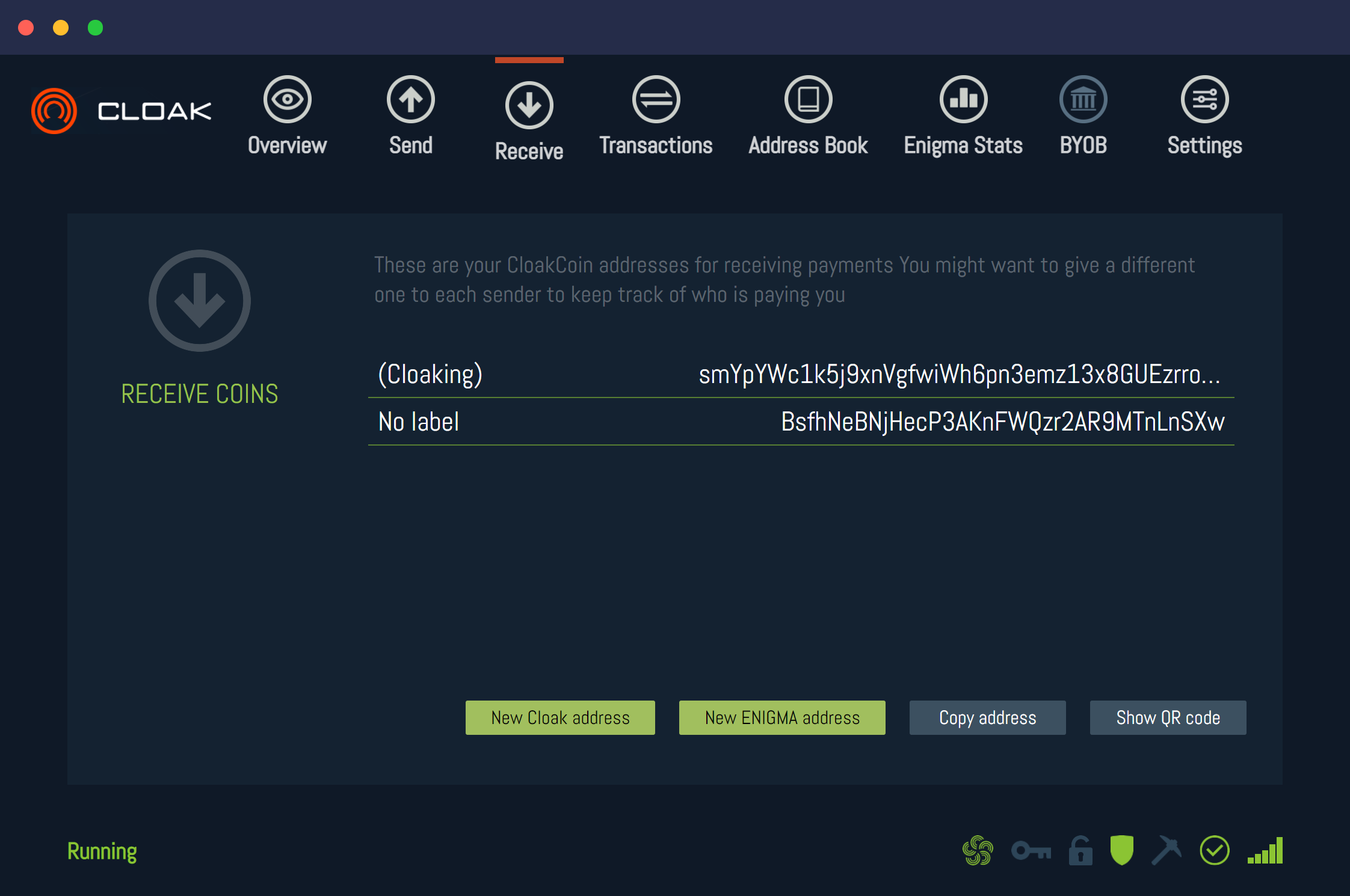Click the BYOB tab label

click(x=1083, y=146)
